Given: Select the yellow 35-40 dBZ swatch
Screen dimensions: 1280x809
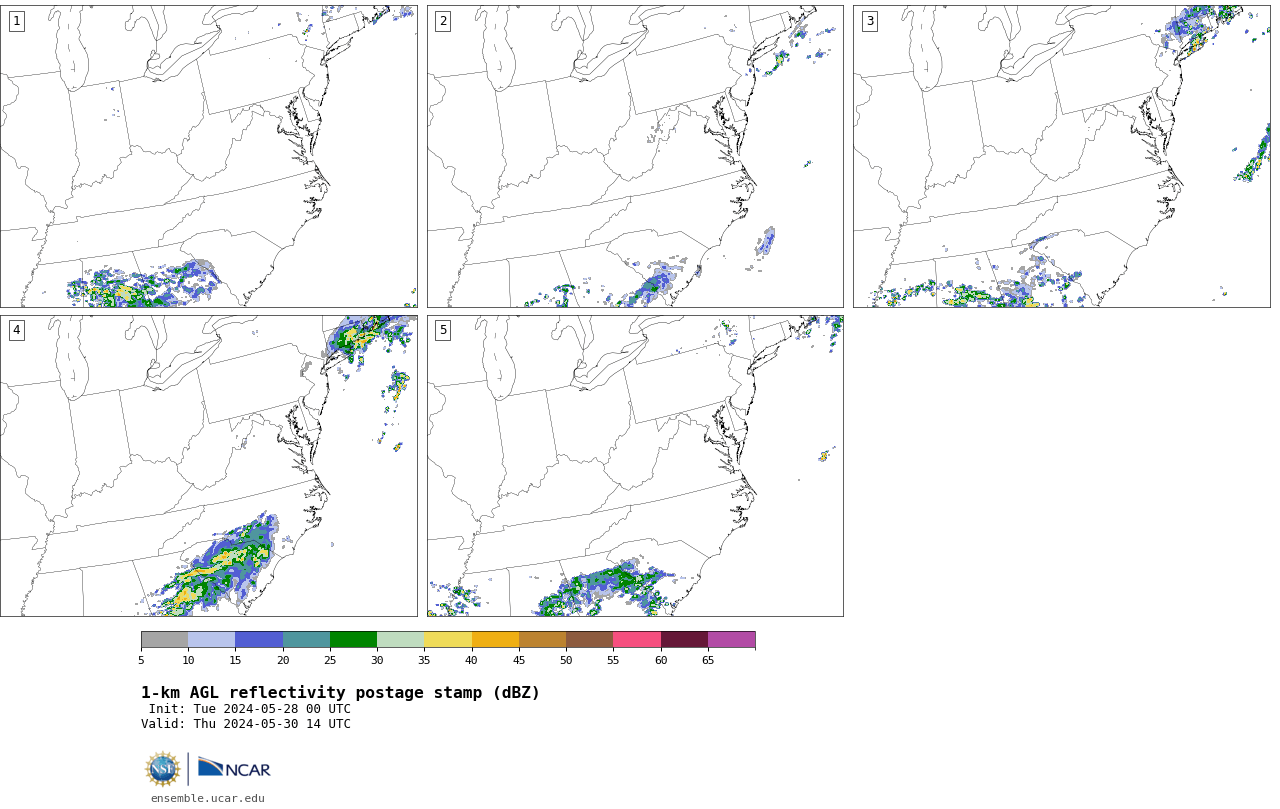Looking at the screenshot, I should pos(448,640).
